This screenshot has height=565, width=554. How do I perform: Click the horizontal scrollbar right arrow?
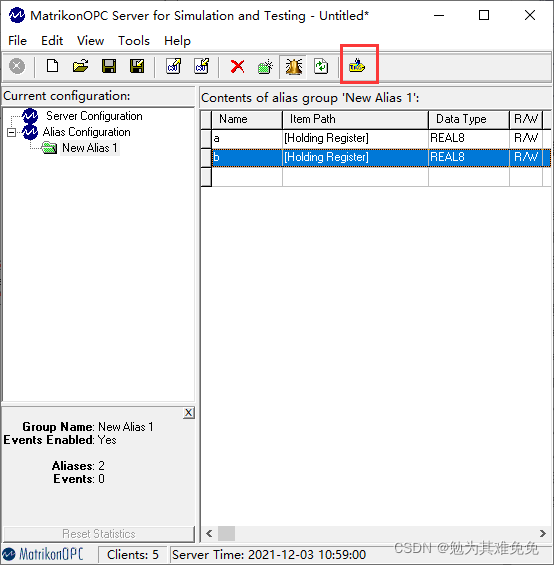[542, 533]
